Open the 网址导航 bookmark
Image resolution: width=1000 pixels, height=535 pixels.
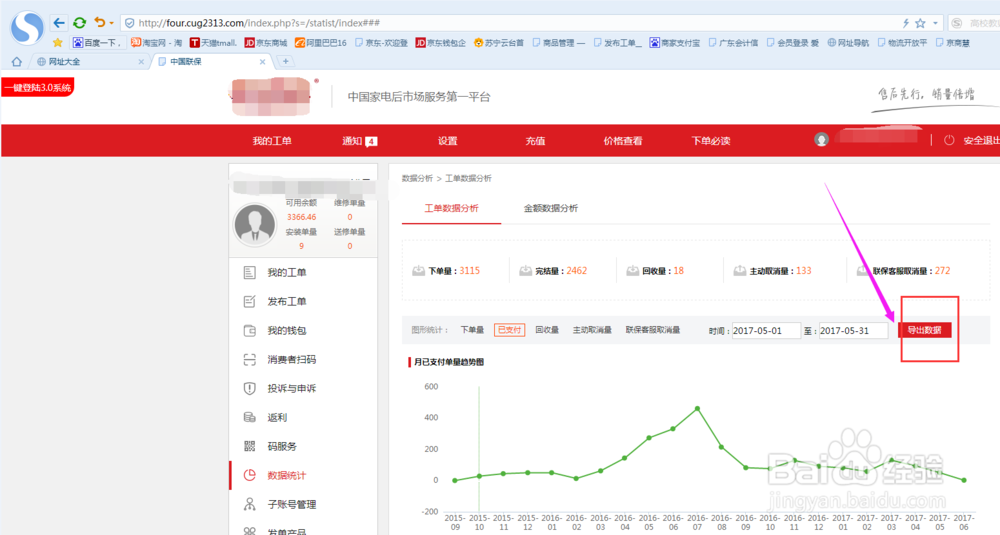click(x=848, y=43)
